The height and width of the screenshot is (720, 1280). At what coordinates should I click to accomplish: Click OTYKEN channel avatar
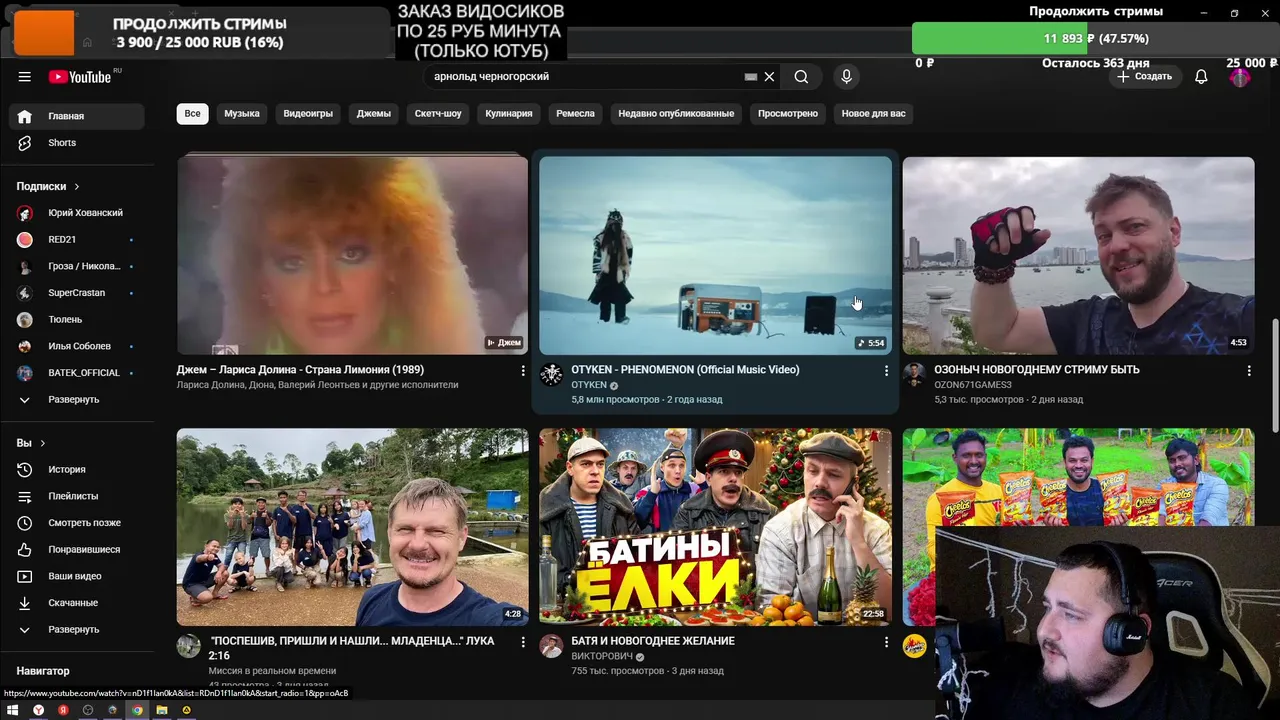(551, 375)
